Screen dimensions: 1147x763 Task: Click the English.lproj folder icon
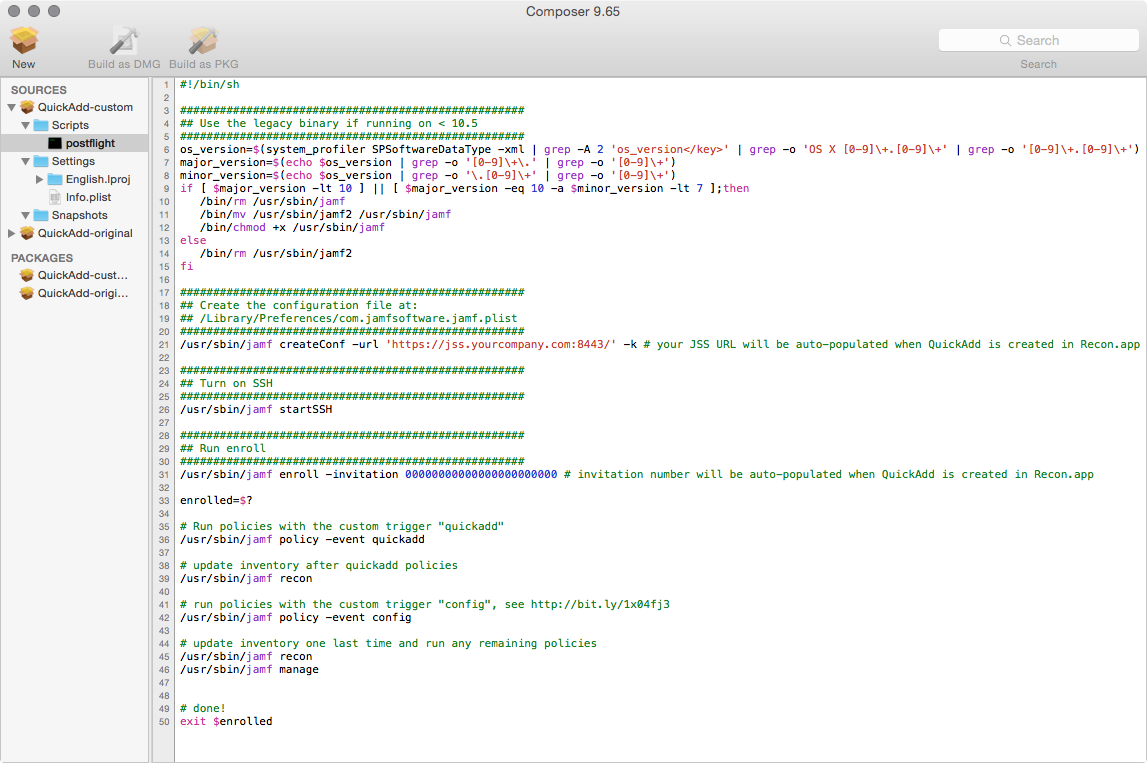(55, 179)
